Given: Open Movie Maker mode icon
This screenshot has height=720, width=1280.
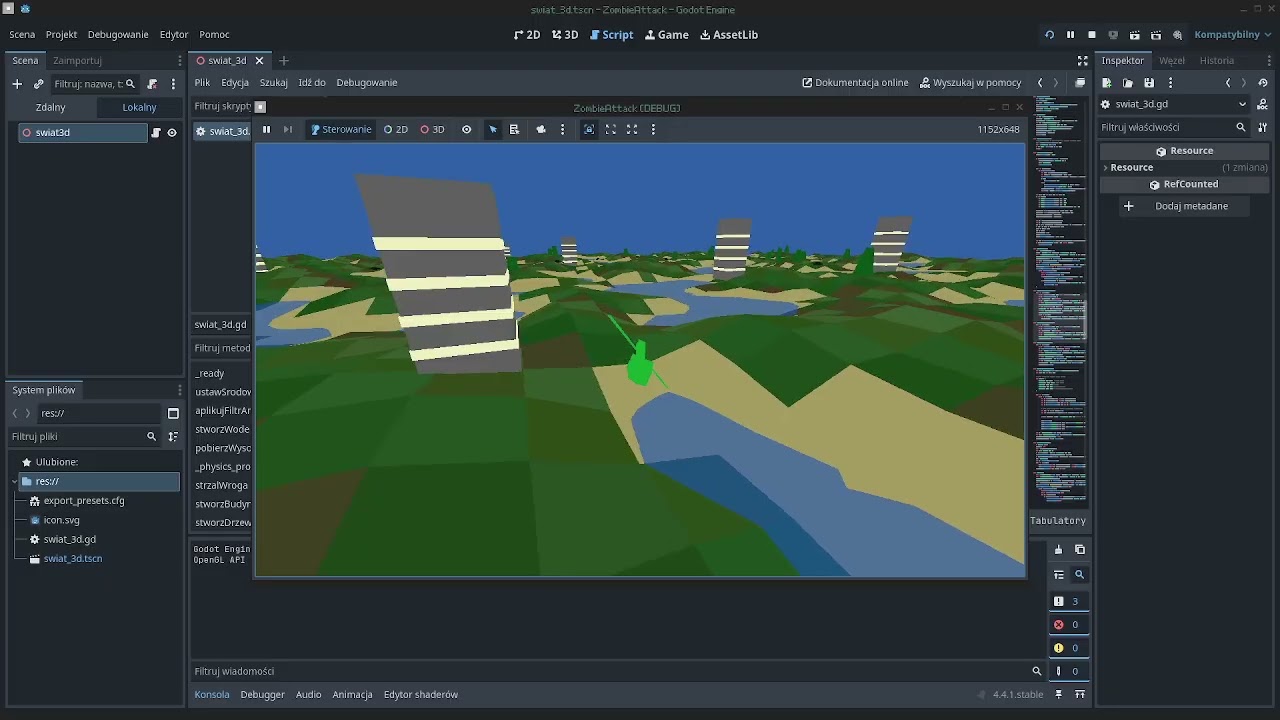Looking at the screenshot, I should tap(1177, 35).
